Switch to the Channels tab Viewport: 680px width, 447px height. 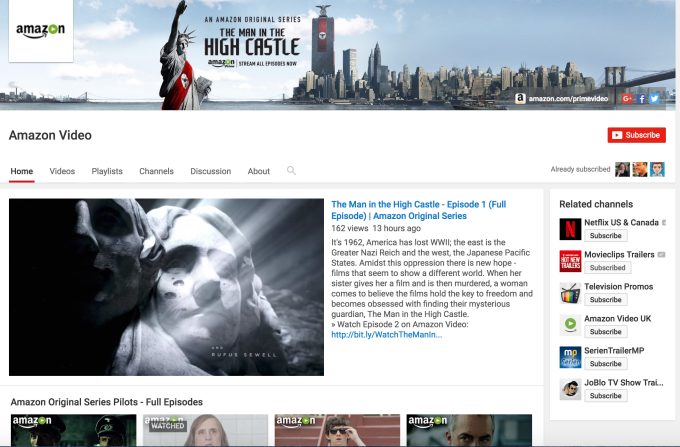tap(157, 171)
